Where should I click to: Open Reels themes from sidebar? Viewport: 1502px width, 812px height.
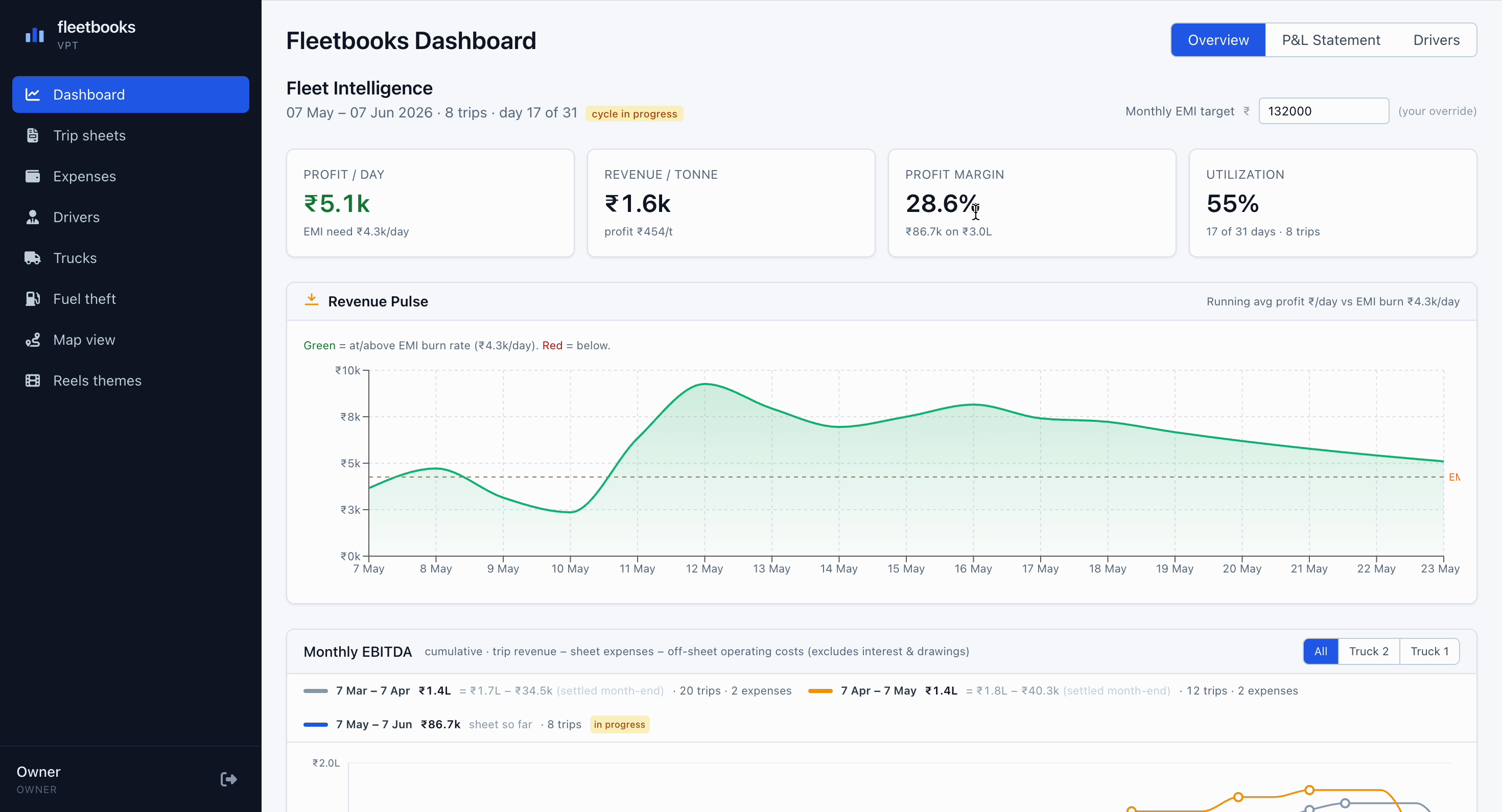click(x=131, y=380)
